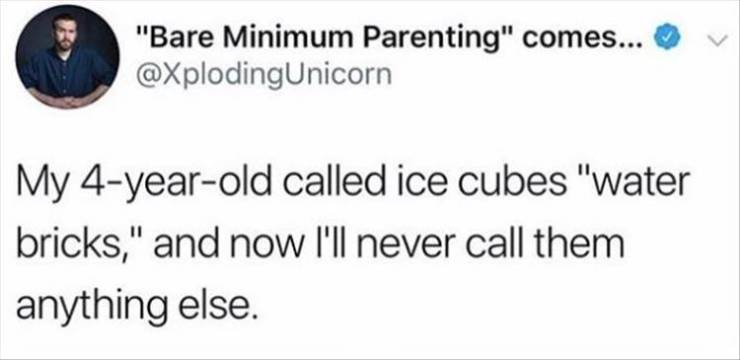This screenshot has height=360, width=740.
Task: Select the tweet body text
Action: click(x=350, y=244)
